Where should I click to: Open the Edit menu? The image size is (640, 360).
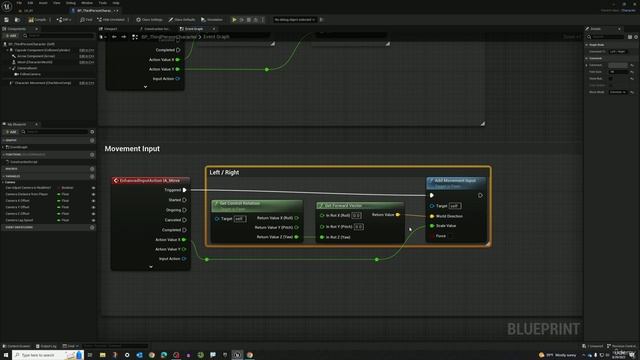coord(30,3)
